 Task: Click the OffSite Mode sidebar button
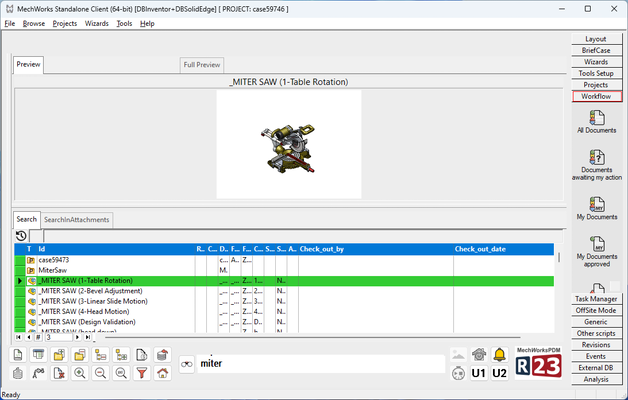[596, 311]
